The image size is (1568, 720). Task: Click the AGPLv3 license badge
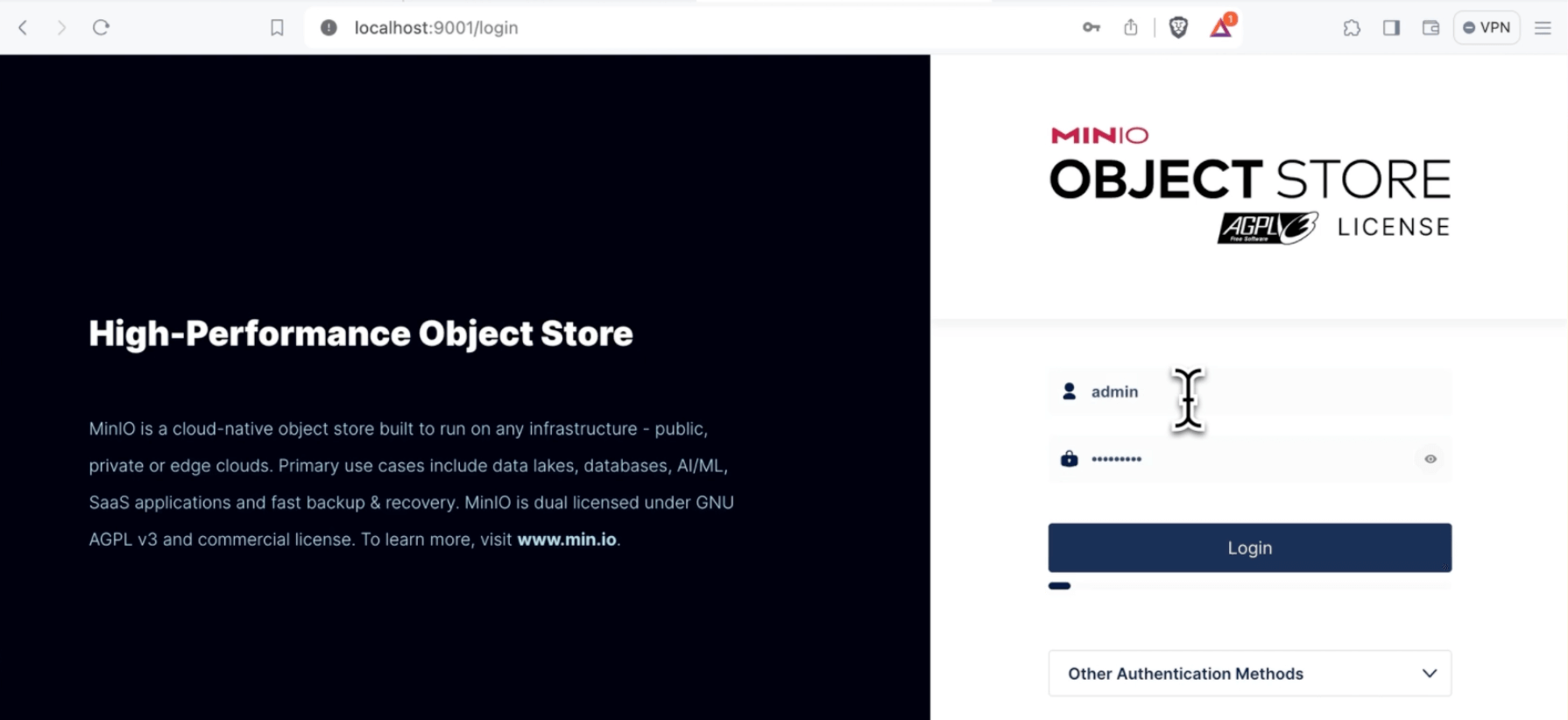tap(1268, 228)
